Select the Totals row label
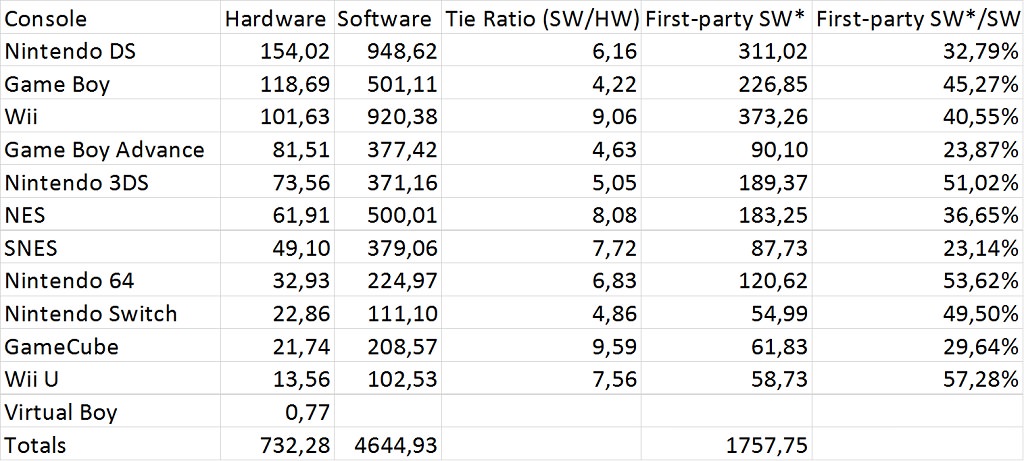The height and width of the screenshot is (461, 1024). pos(110,444)
